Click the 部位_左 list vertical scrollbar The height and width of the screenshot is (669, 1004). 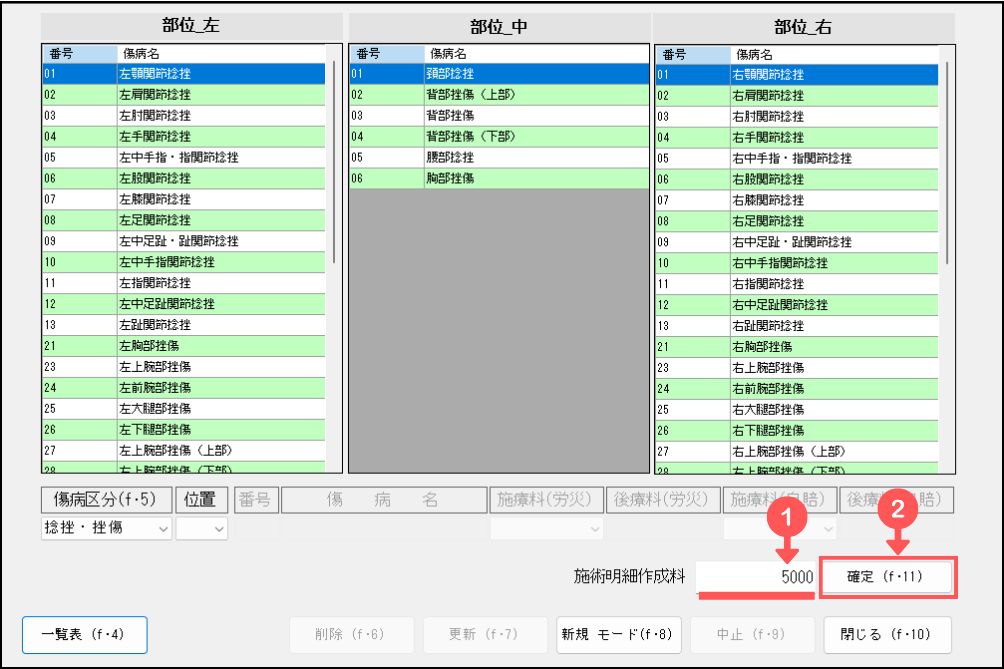(334, 160)
